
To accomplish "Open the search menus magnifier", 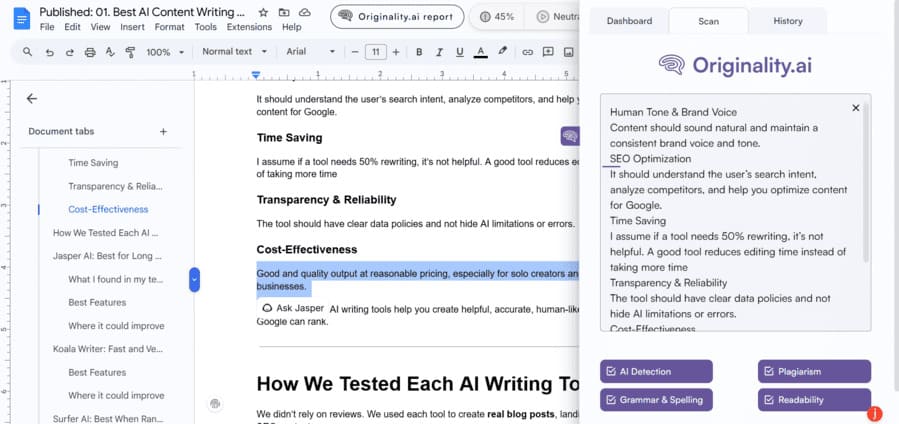I will pos(28,52).
